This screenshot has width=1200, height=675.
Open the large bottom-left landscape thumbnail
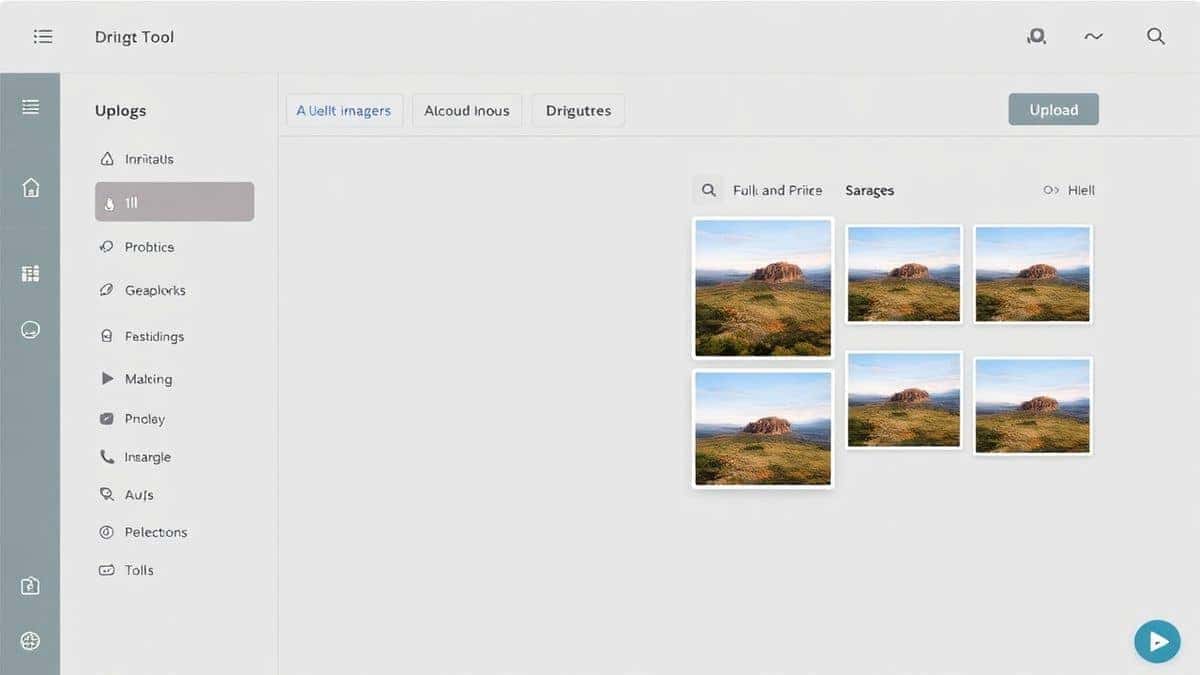pos(763,428)
